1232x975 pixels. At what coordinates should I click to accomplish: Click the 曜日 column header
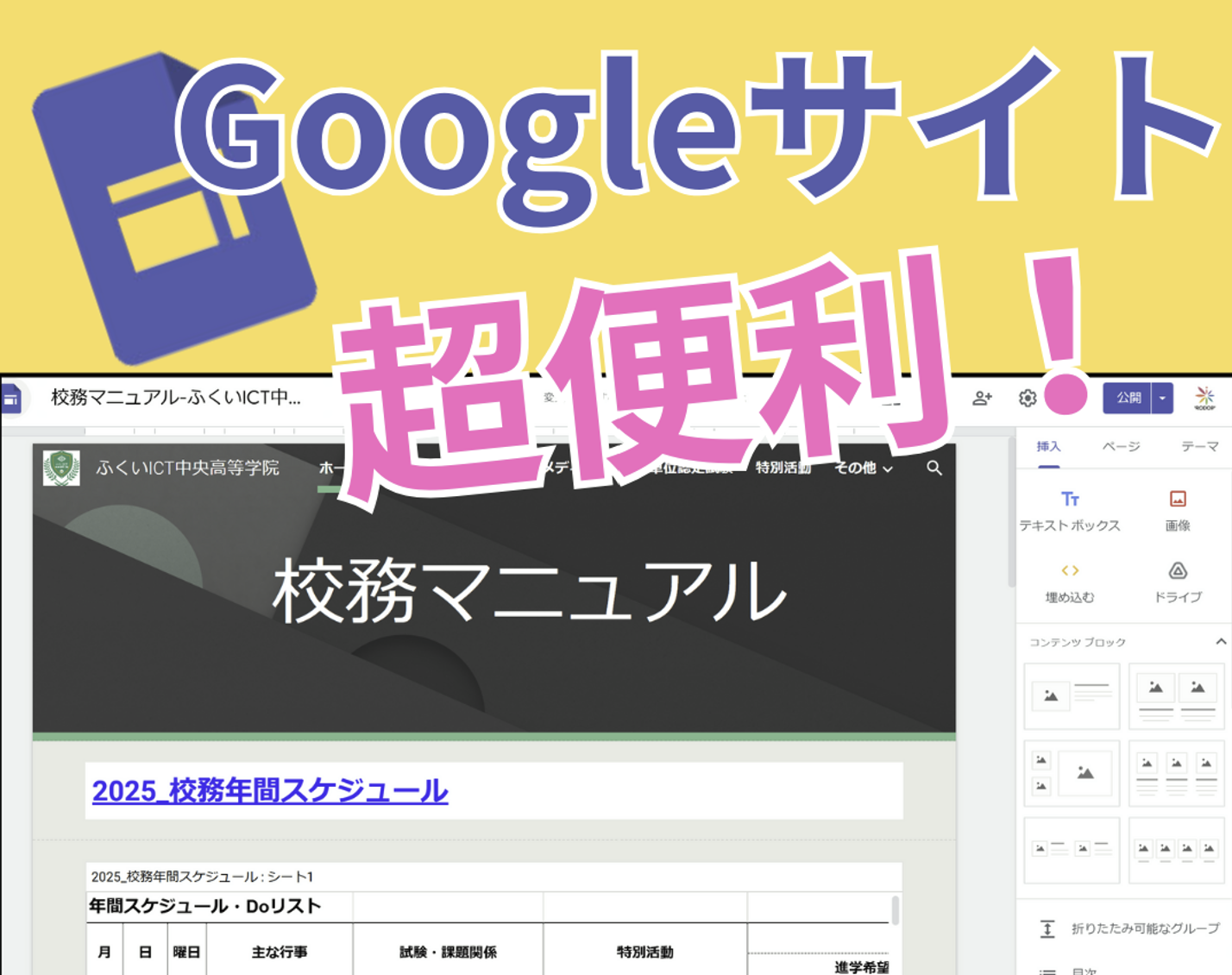point(186,952)
